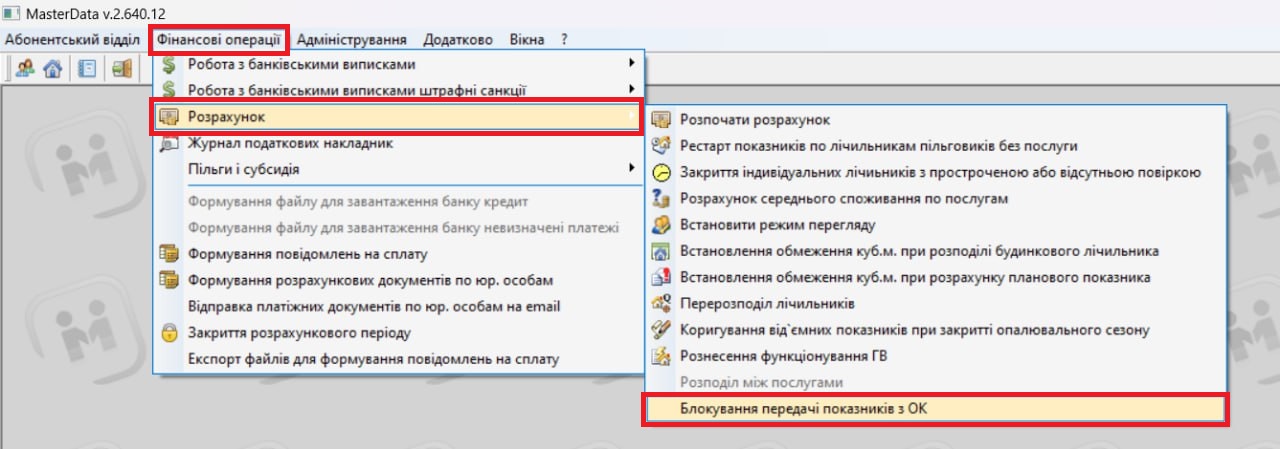
Task: Click the subscribers (people) toolbar icon
Action: [x=25, y=68]
